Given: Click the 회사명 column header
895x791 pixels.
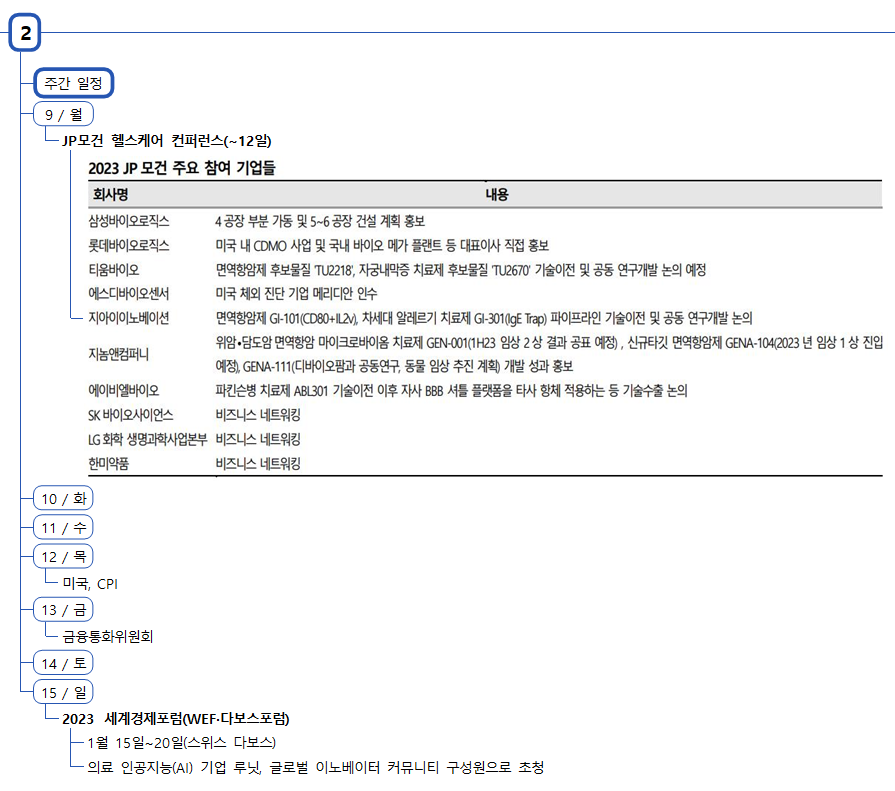Looking at the screenshot, I should (111, 195).
